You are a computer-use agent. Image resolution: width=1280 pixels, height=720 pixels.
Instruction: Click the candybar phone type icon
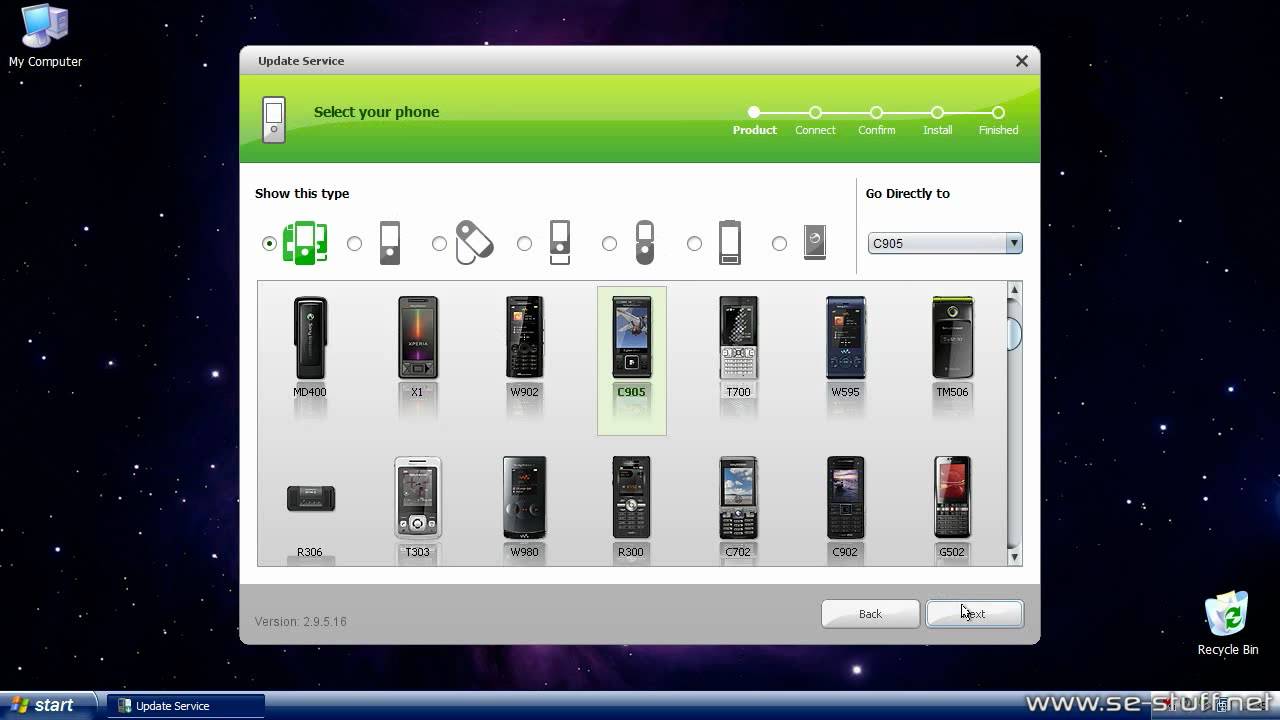390,243
